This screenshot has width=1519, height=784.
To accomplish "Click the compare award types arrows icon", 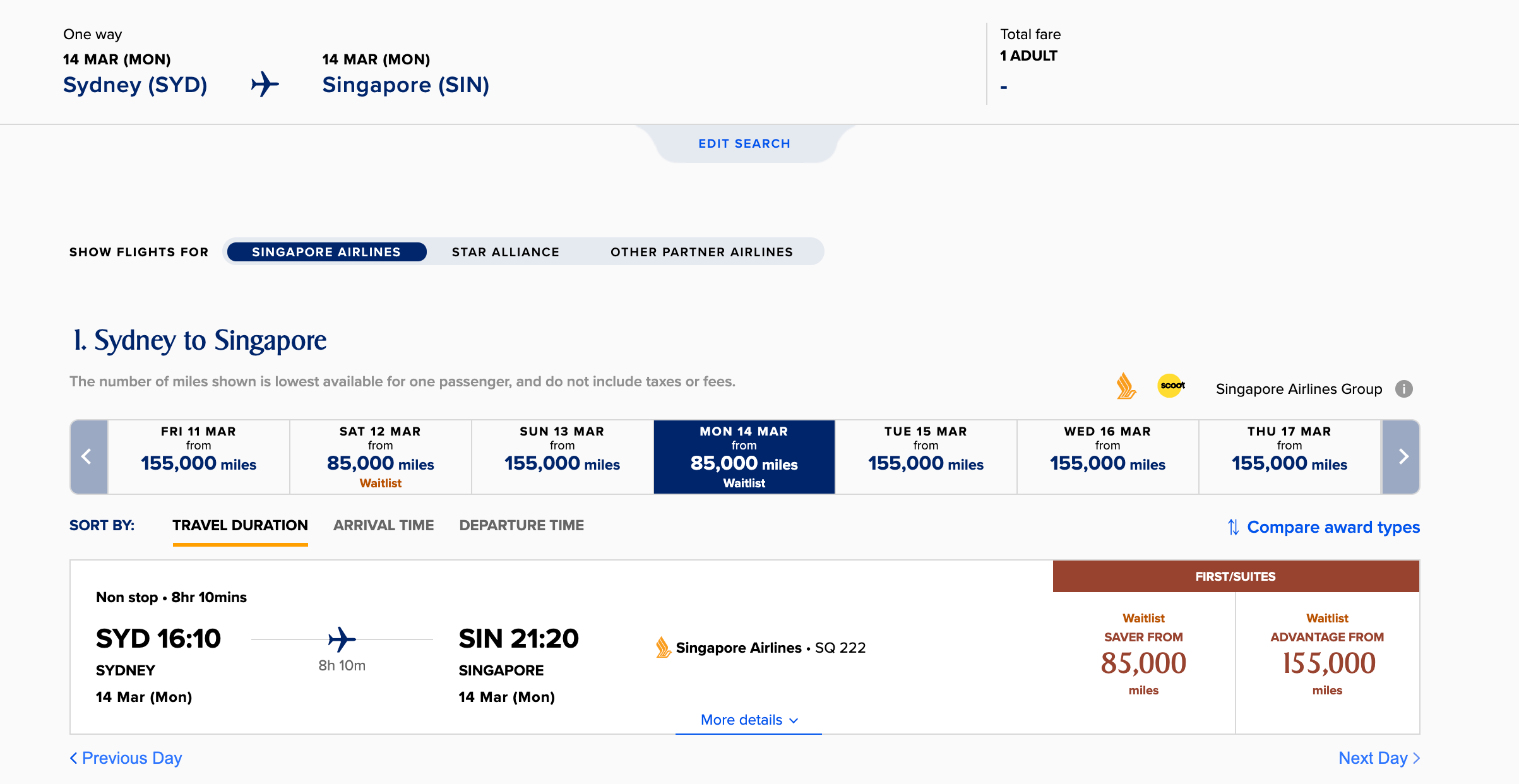I will (1233, 527).
